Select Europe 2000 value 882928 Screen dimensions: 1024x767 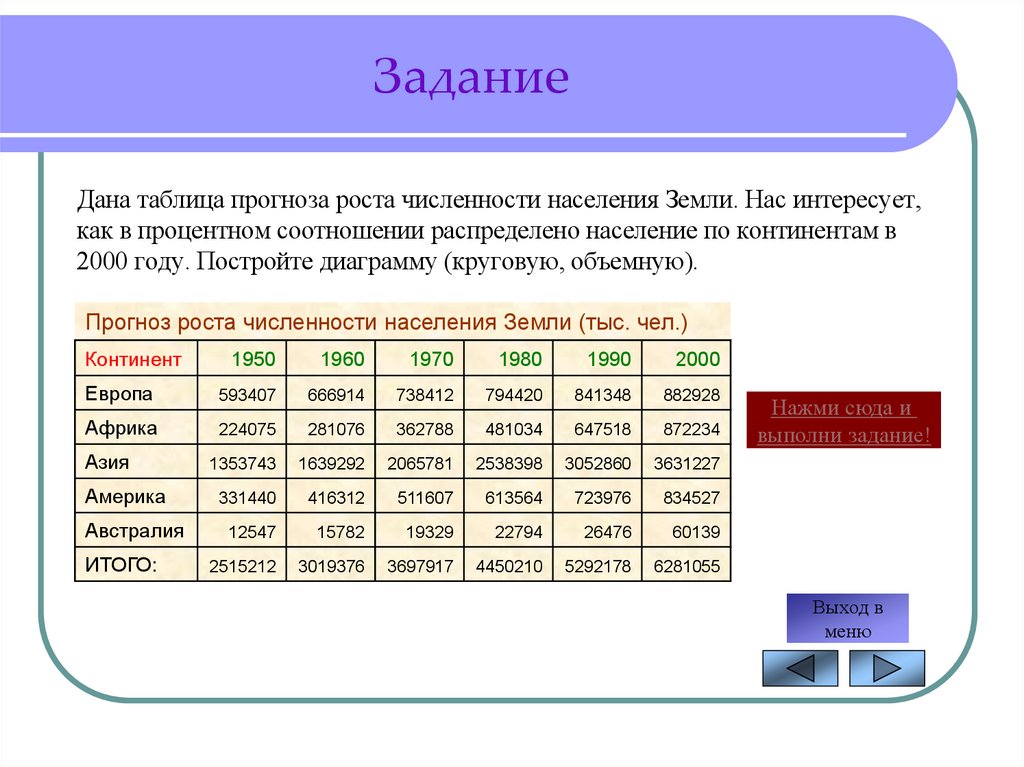pyautogui.click(x=686, y=394)
